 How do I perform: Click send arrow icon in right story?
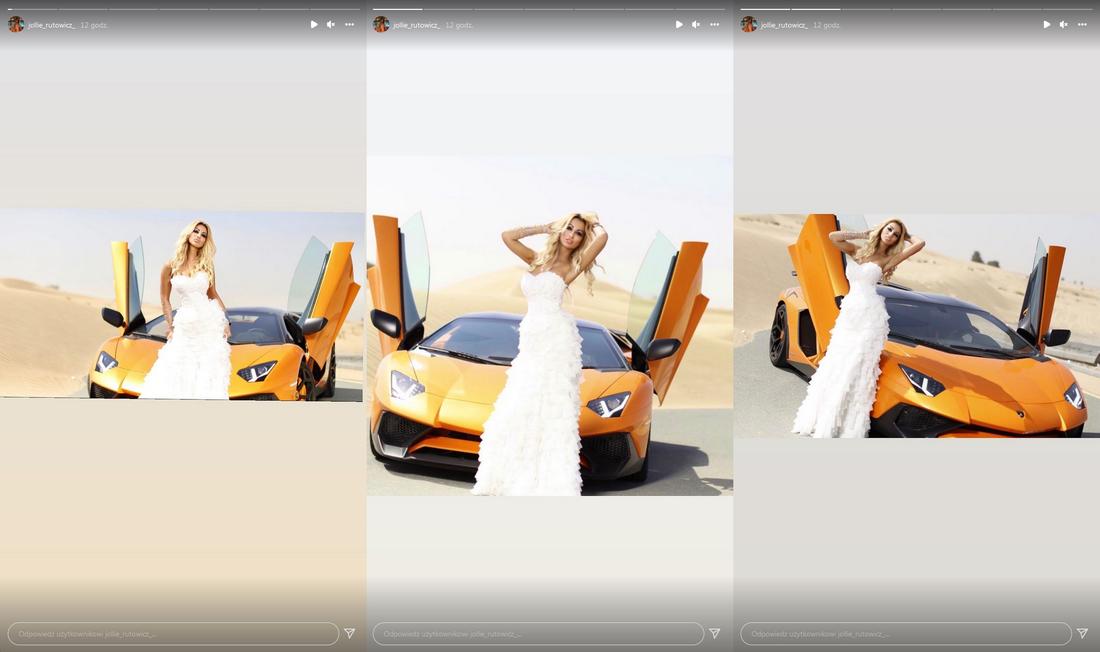coord(1082,633)
